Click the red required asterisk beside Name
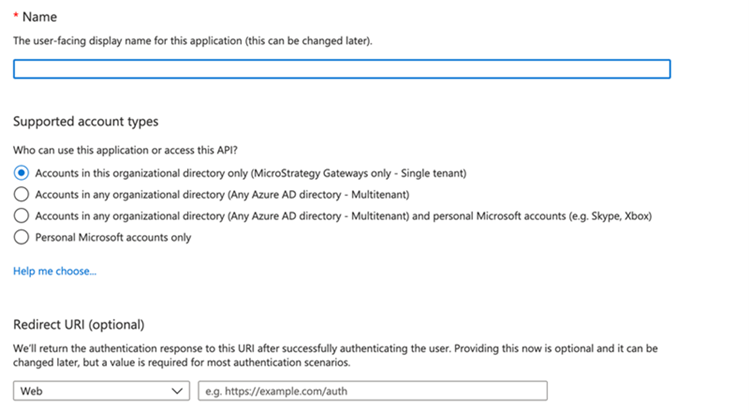The image size is (750, 413). (16, 17)
